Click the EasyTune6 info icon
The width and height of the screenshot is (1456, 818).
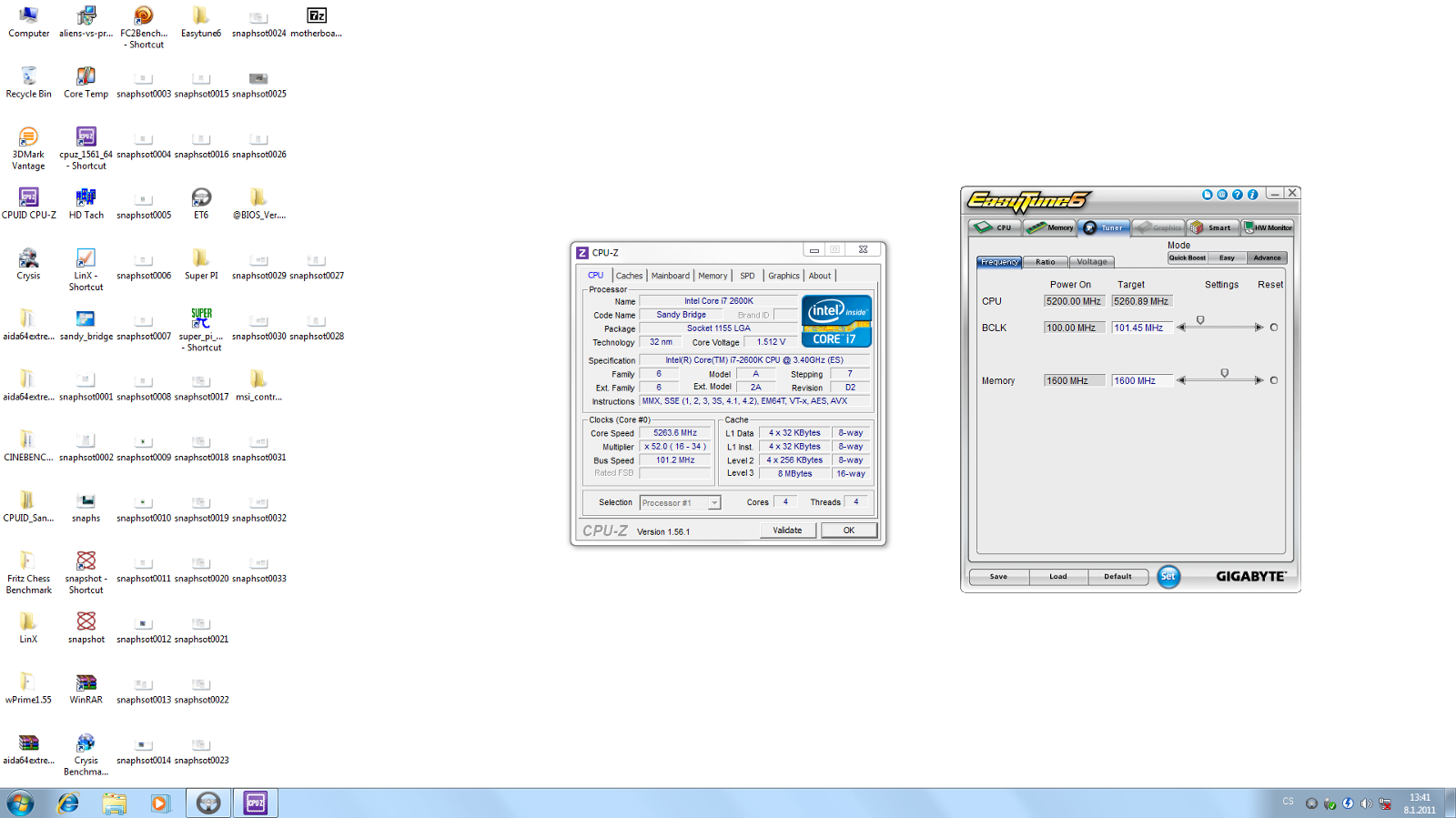1253,195
